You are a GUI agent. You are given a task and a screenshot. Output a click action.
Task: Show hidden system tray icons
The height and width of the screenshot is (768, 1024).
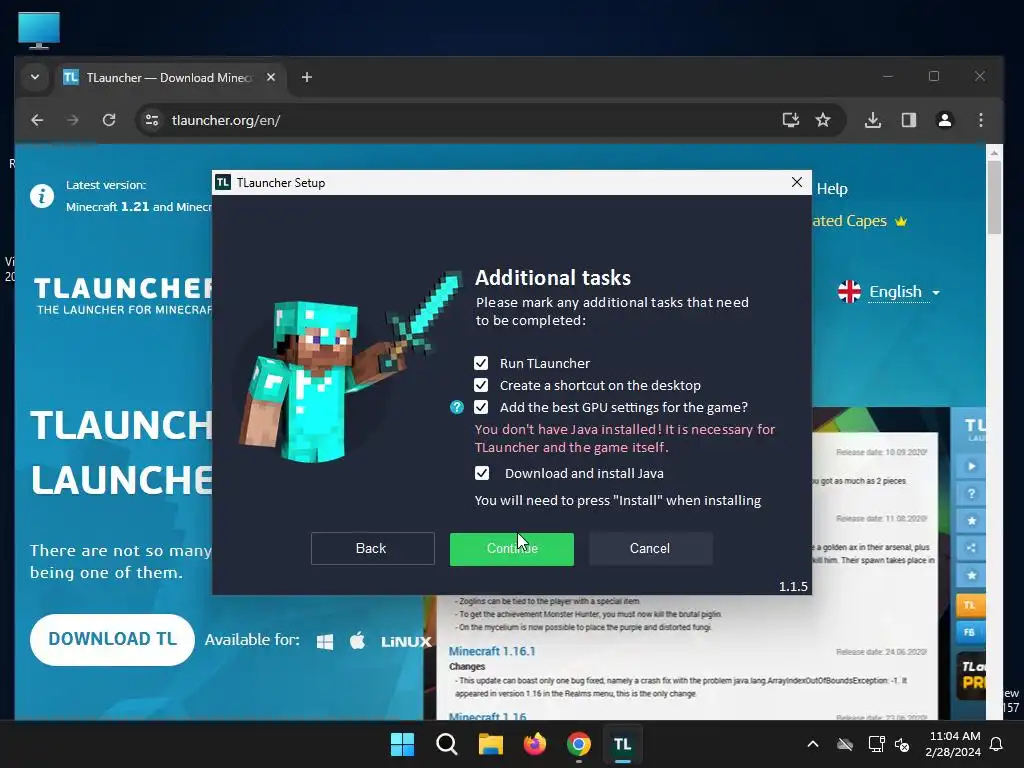coord(812,744)
